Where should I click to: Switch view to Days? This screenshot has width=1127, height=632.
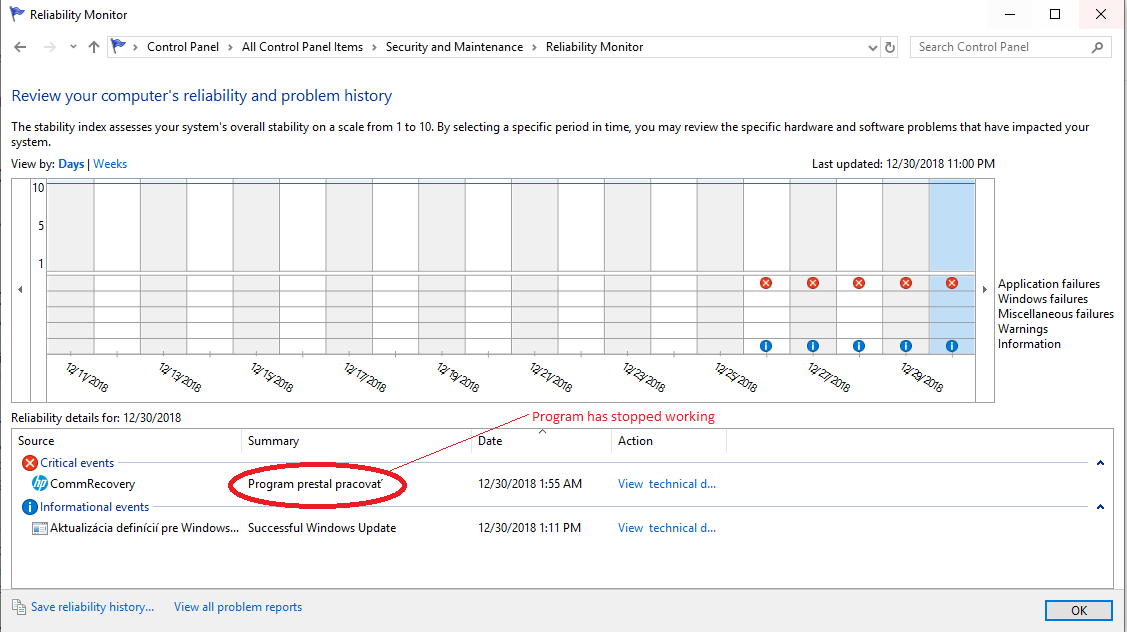point(71,164)
